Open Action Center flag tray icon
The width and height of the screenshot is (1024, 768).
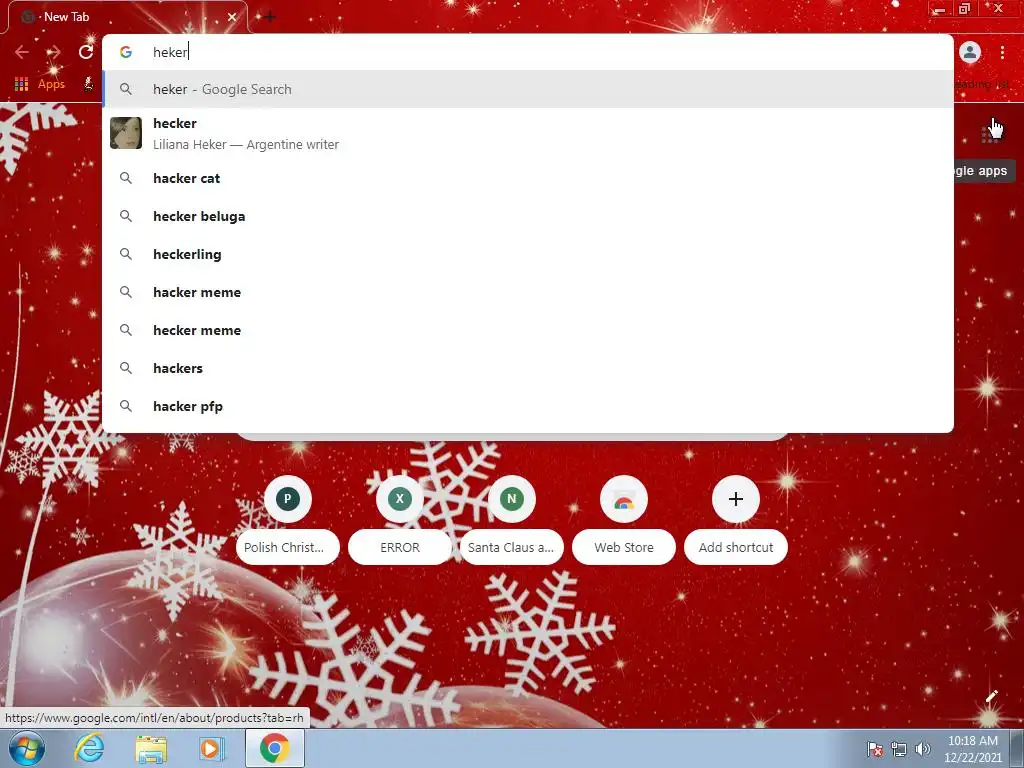(x=875, y=749)
